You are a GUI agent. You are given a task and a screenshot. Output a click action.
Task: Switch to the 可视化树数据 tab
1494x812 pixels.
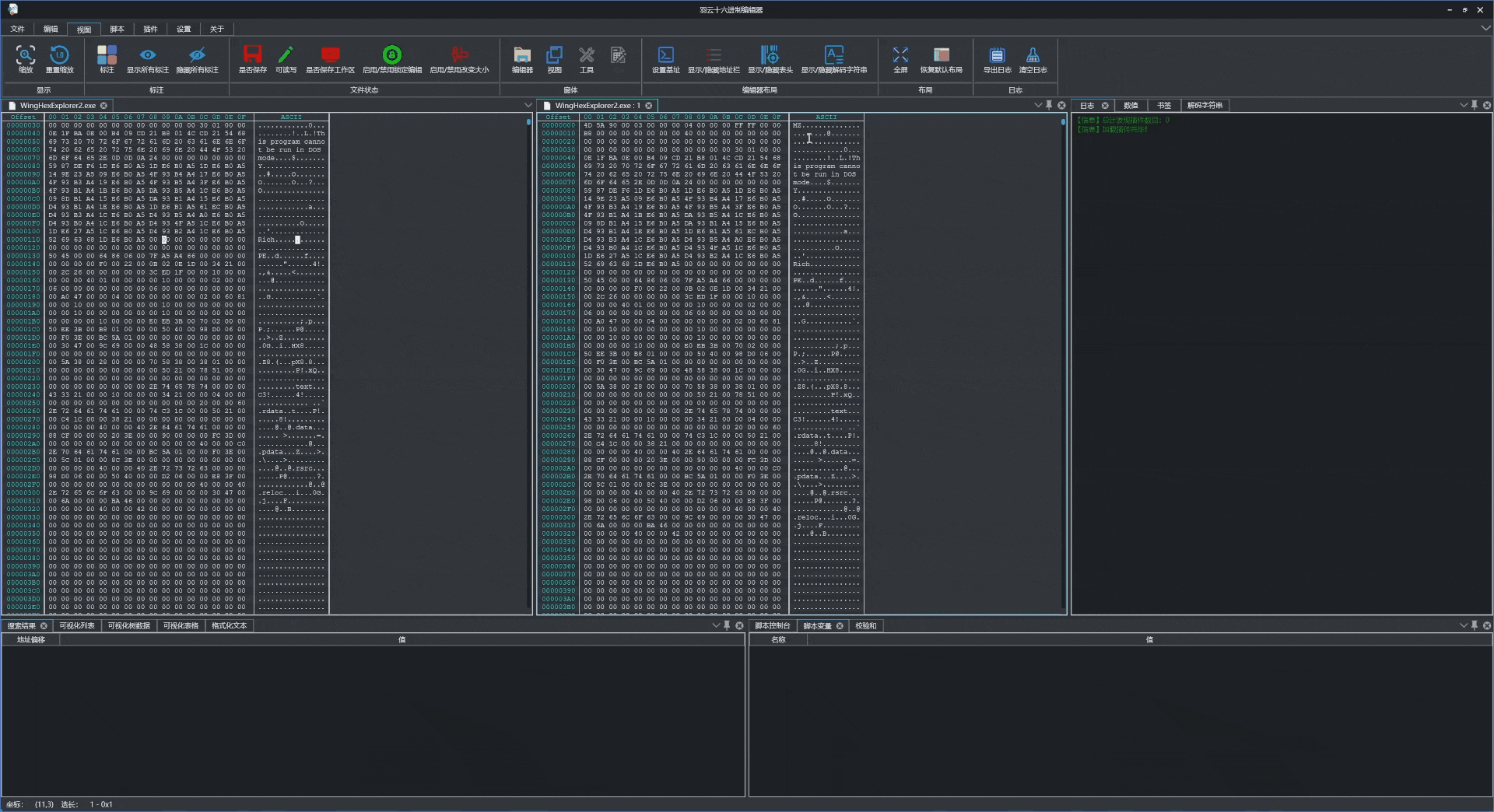click(128, 625)
